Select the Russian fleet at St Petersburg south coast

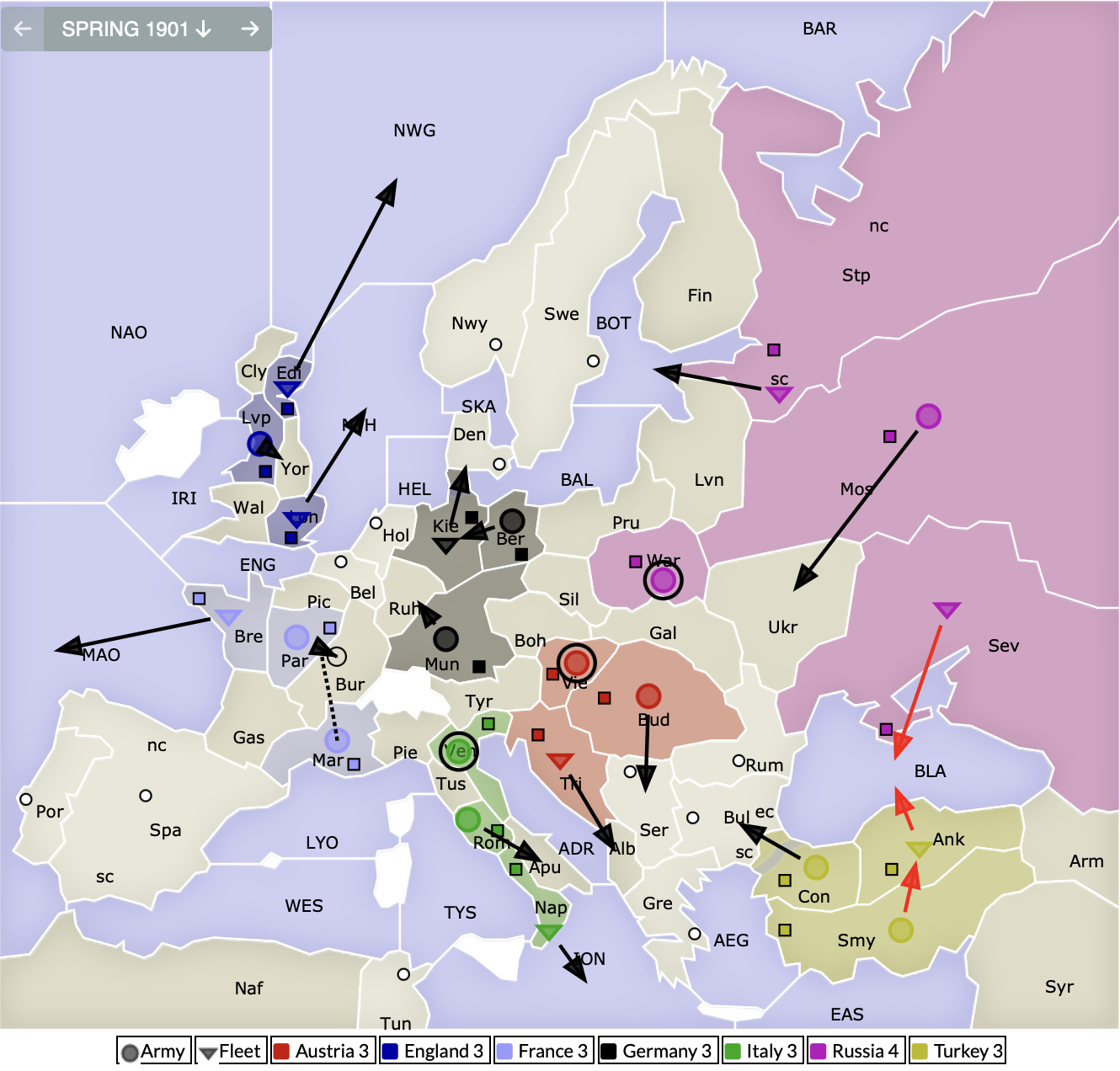pyautogui.click(x=779, y=394)
